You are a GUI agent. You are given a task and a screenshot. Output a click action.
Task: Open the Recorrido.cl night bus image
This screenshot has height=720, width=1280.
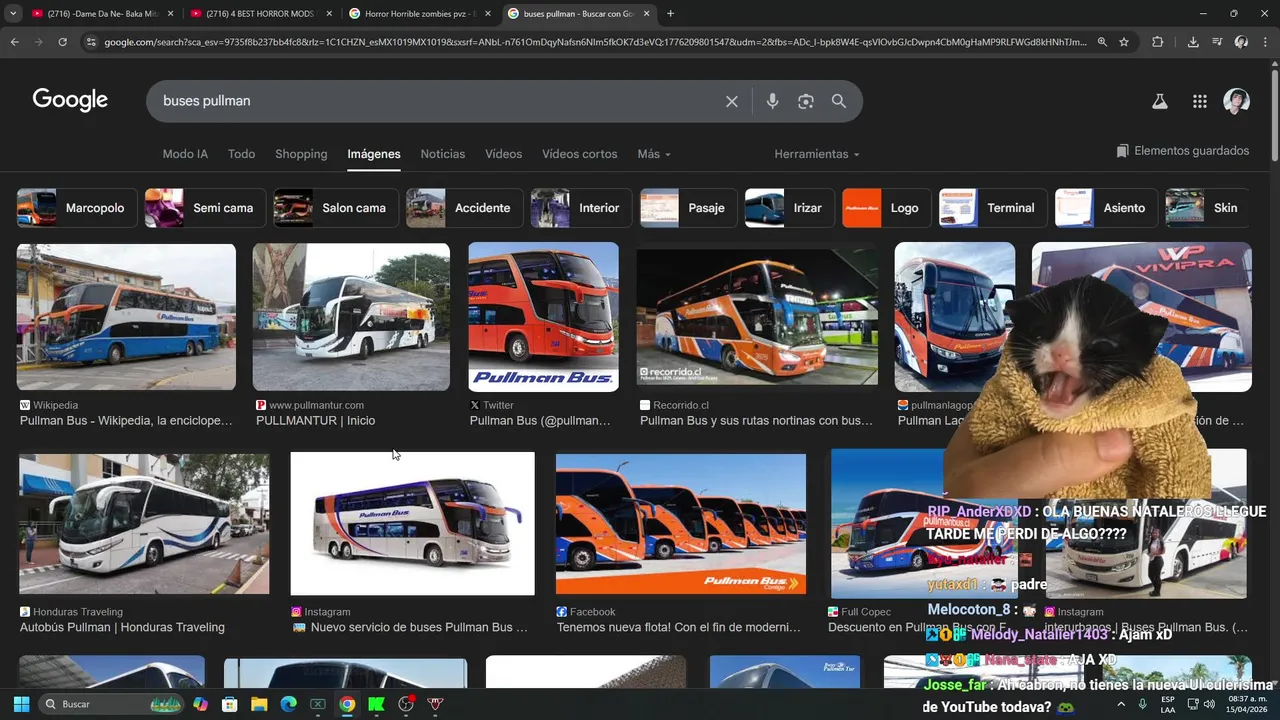click(757, 316)
